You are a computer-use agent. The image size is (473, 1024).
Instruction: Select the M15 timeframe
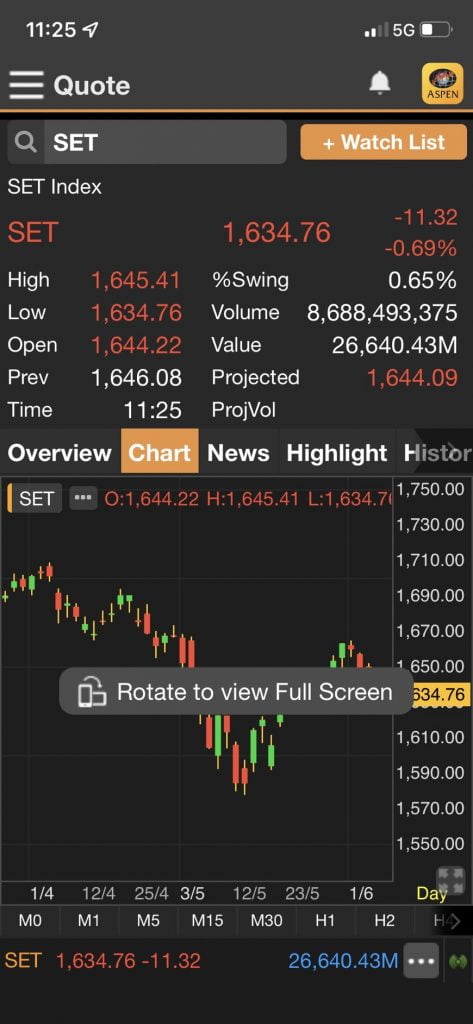207,920
